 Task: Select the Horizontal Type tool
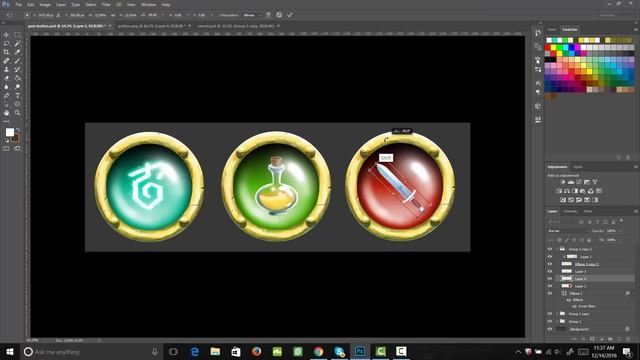click(x=18, y=96)
